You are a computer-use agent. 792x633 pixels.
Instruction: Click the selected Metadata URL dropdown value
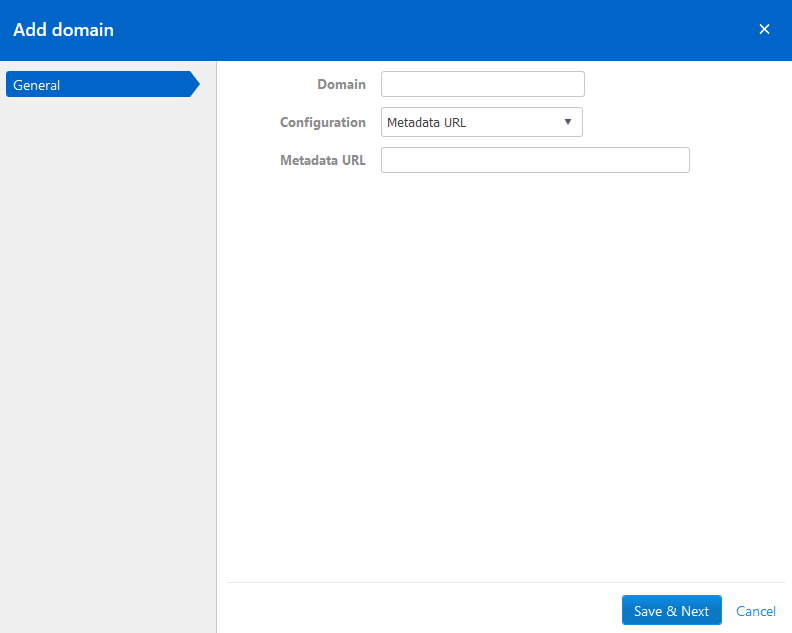pos(427,123)
